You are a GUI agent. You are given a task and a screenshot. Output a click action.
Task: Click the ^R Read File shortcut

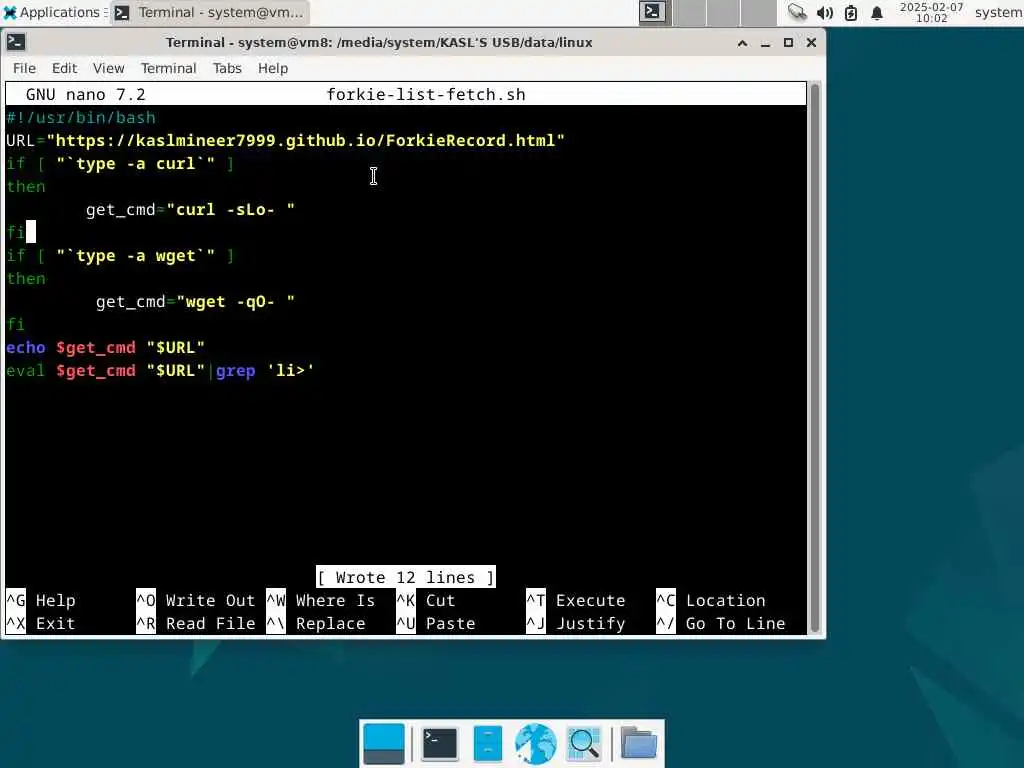195,623
